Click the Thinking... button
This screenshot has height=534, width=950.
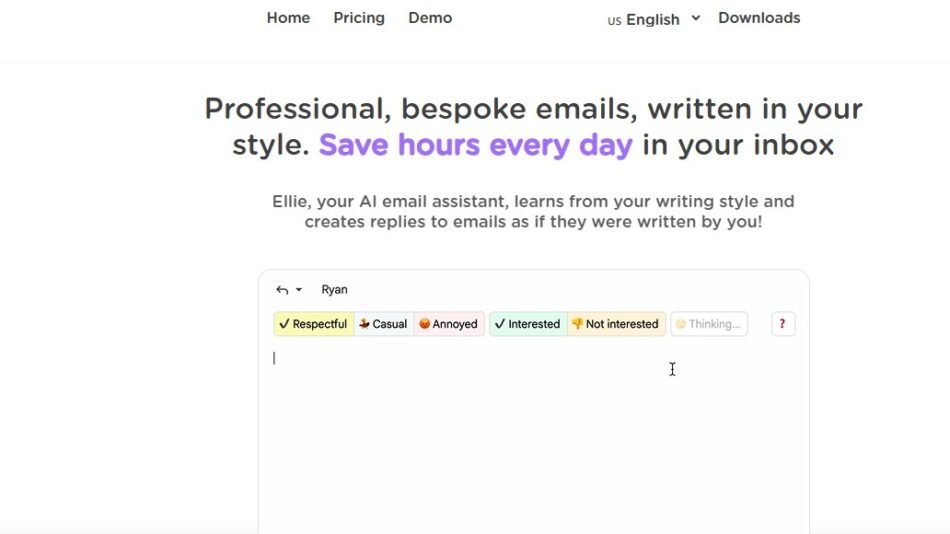(x=709, y=324)
